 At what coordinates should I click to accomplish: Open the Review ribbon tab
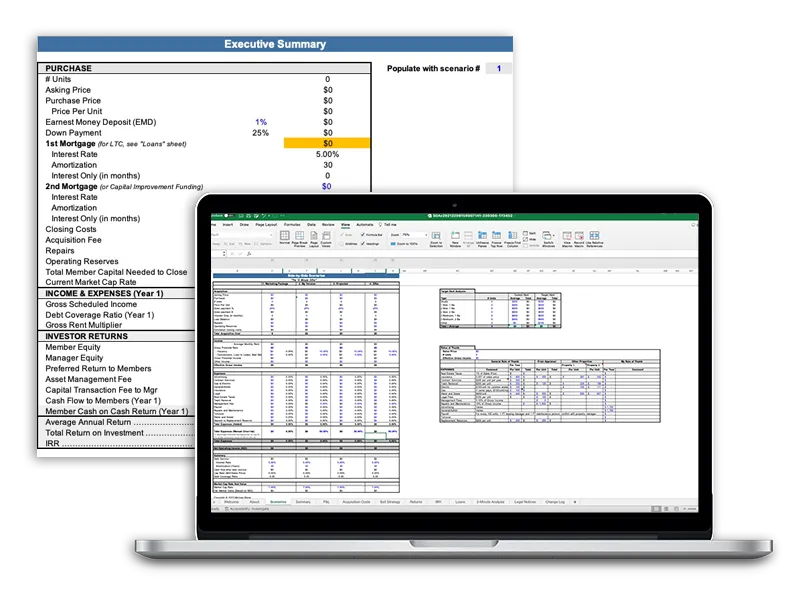coord(328,225)
